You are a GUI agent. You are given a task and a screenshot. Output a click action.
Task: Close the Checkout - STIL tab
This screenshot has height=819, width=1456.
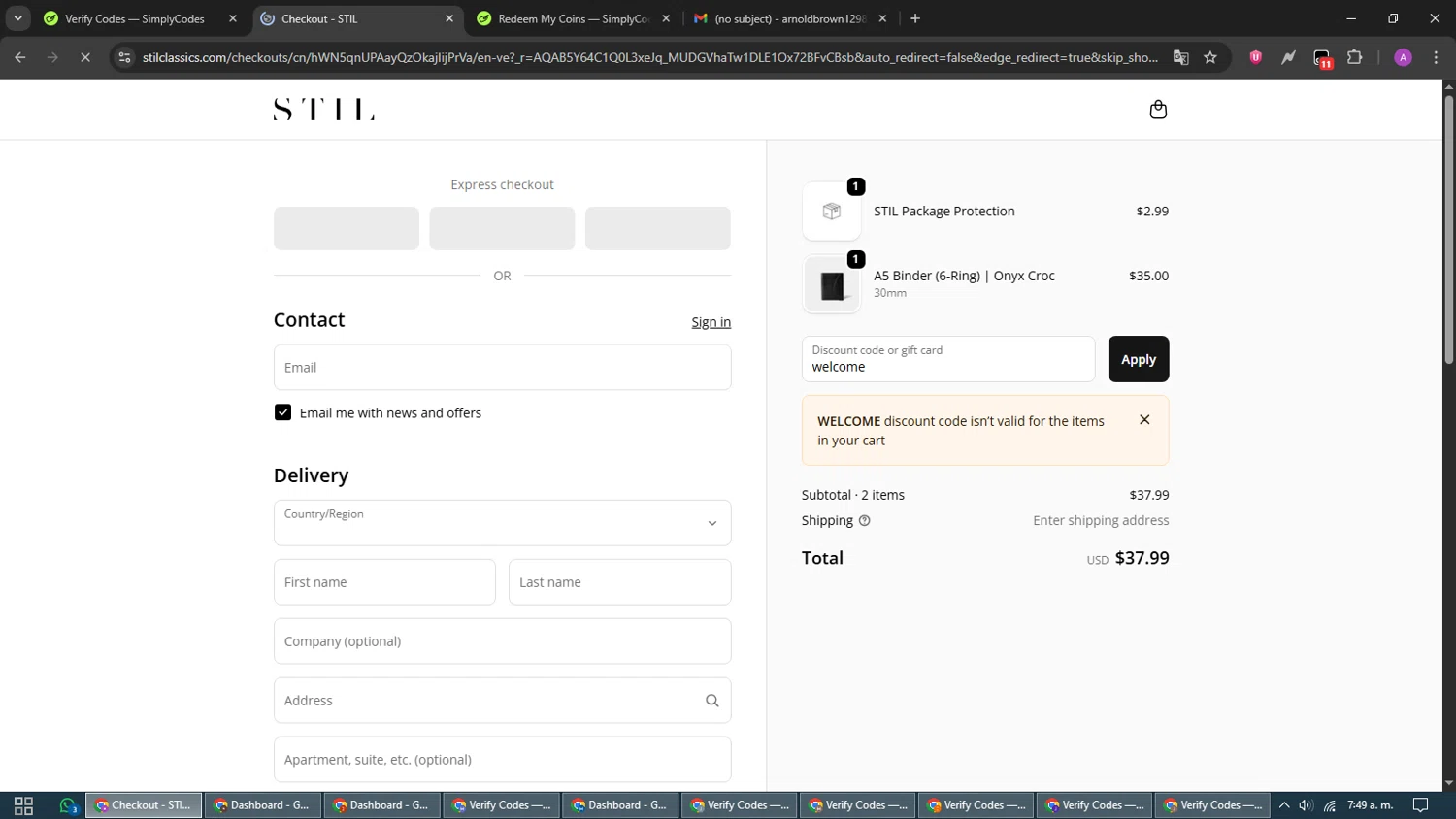coord(449,18)
